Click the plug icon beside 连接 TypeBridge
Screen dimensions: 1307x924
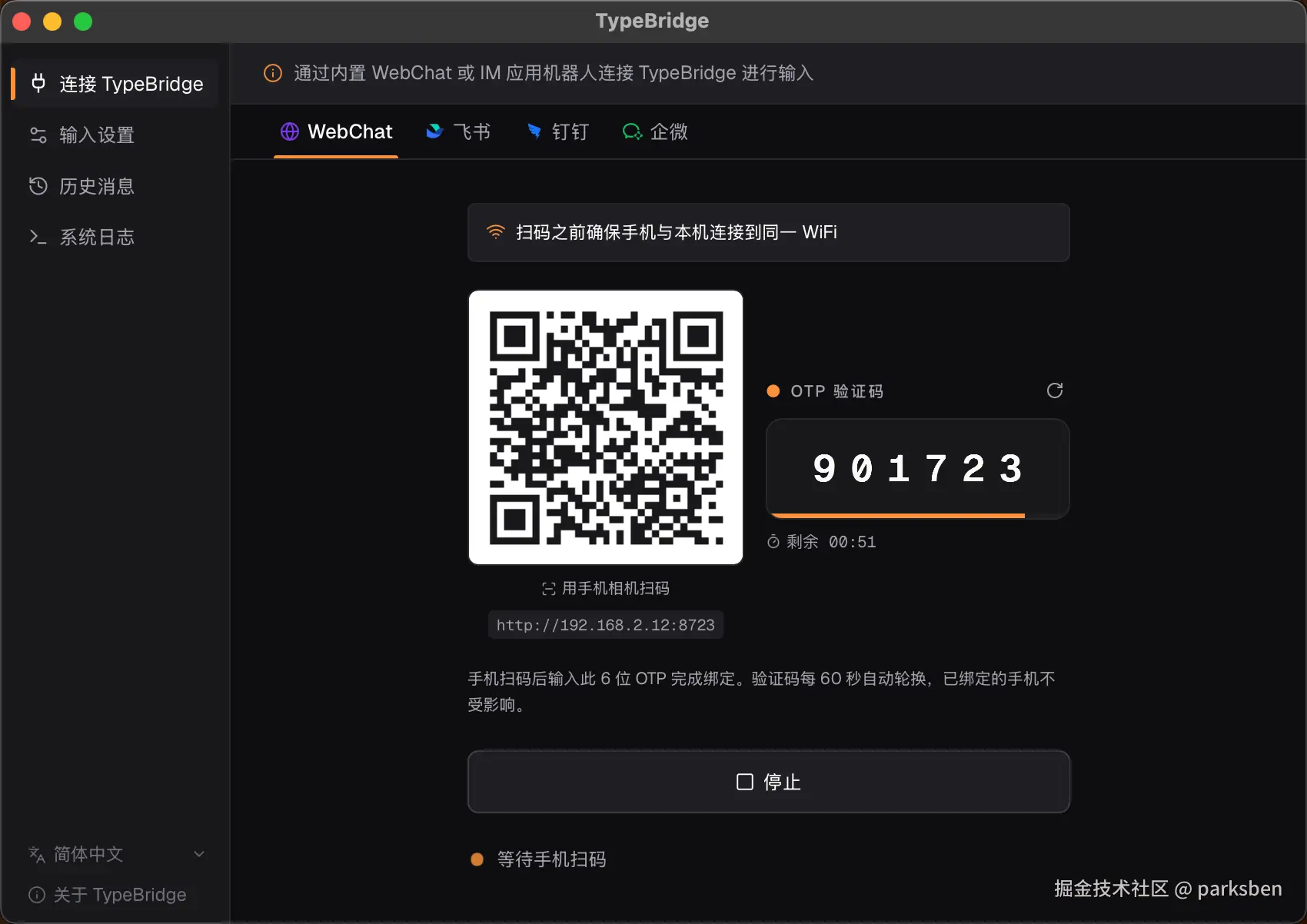38,83
